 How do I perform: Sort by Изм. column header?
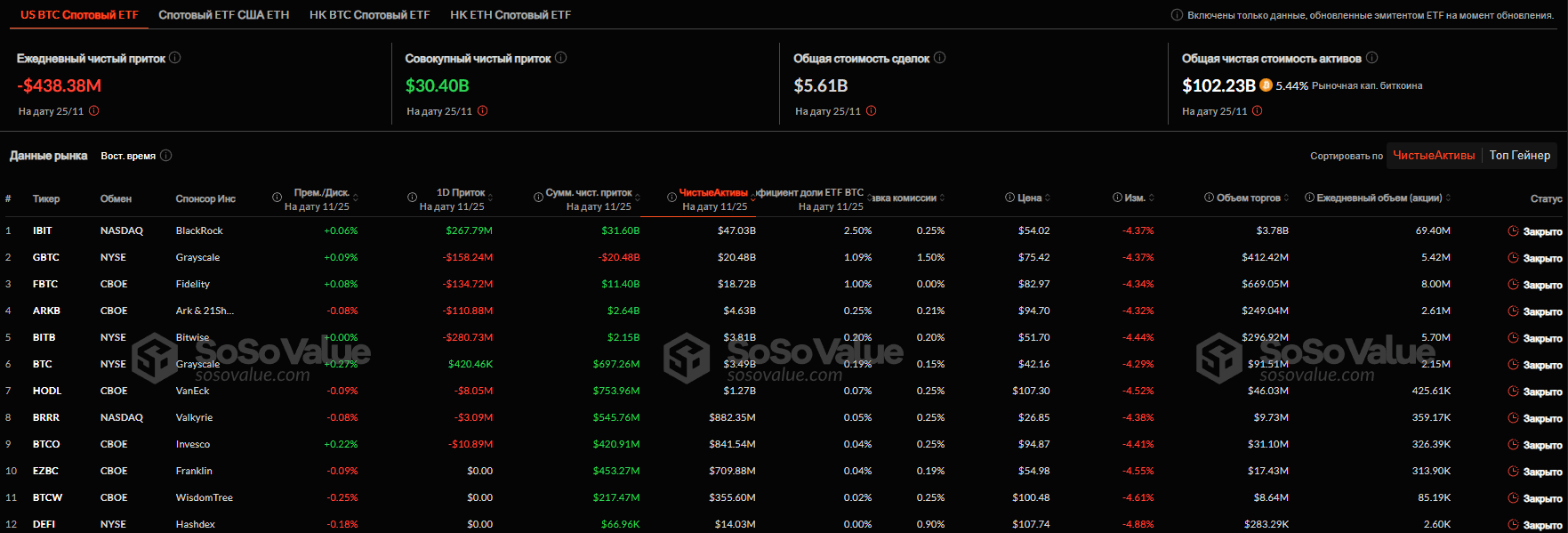[1135, 198]
